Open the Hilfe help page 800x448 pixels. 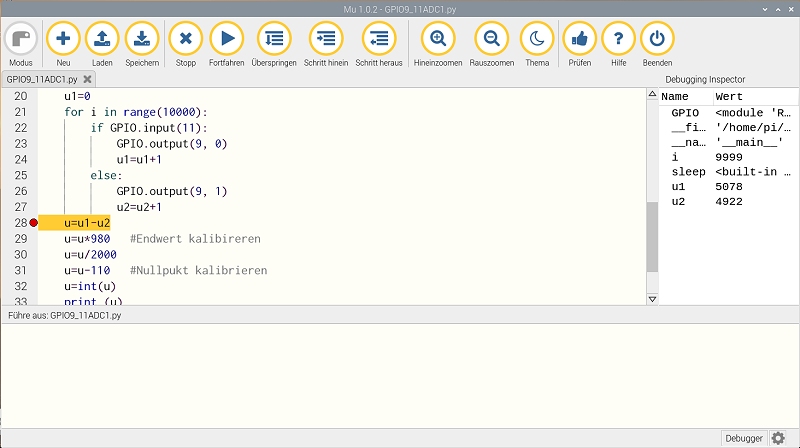point(618,40)
